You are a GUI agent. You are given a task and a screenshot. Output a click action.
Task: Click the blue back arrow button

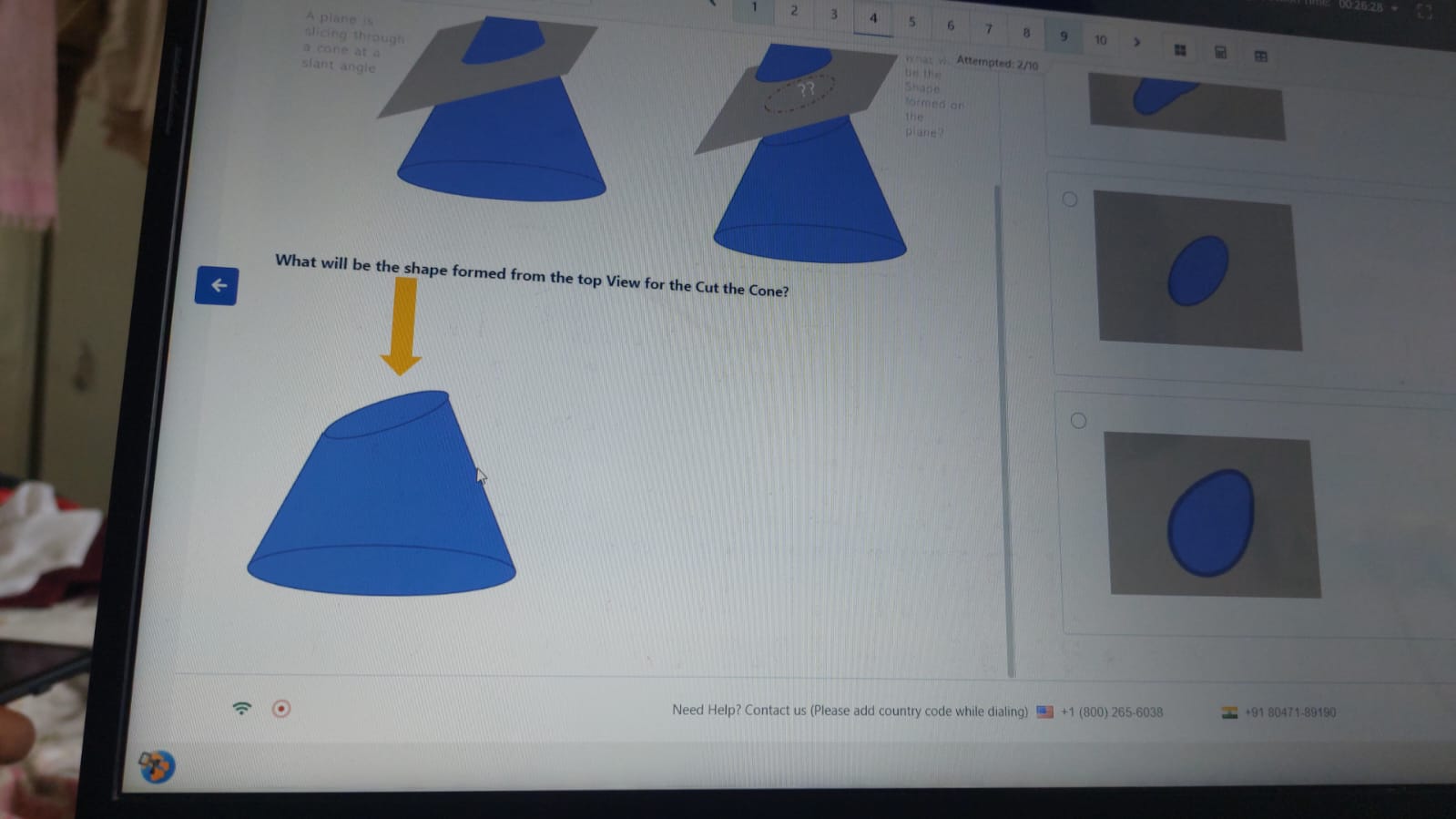coord(217,285)
